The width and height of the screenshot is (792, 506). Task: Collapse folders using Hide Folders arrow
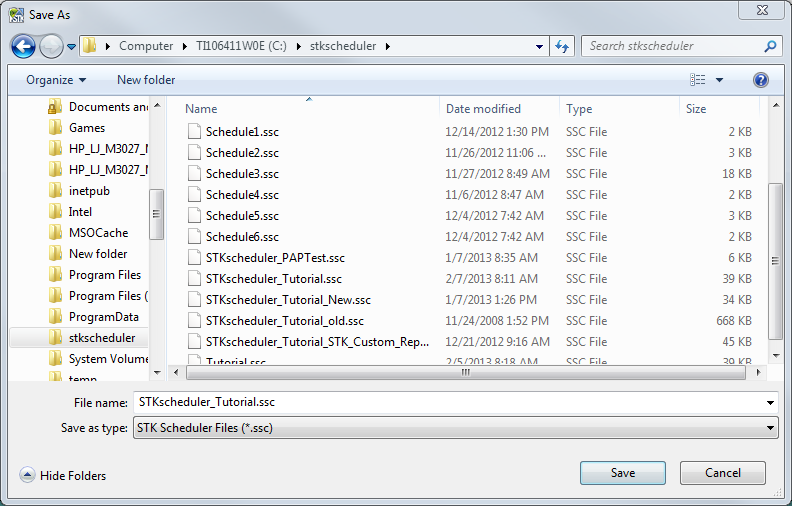coord(27,476)
